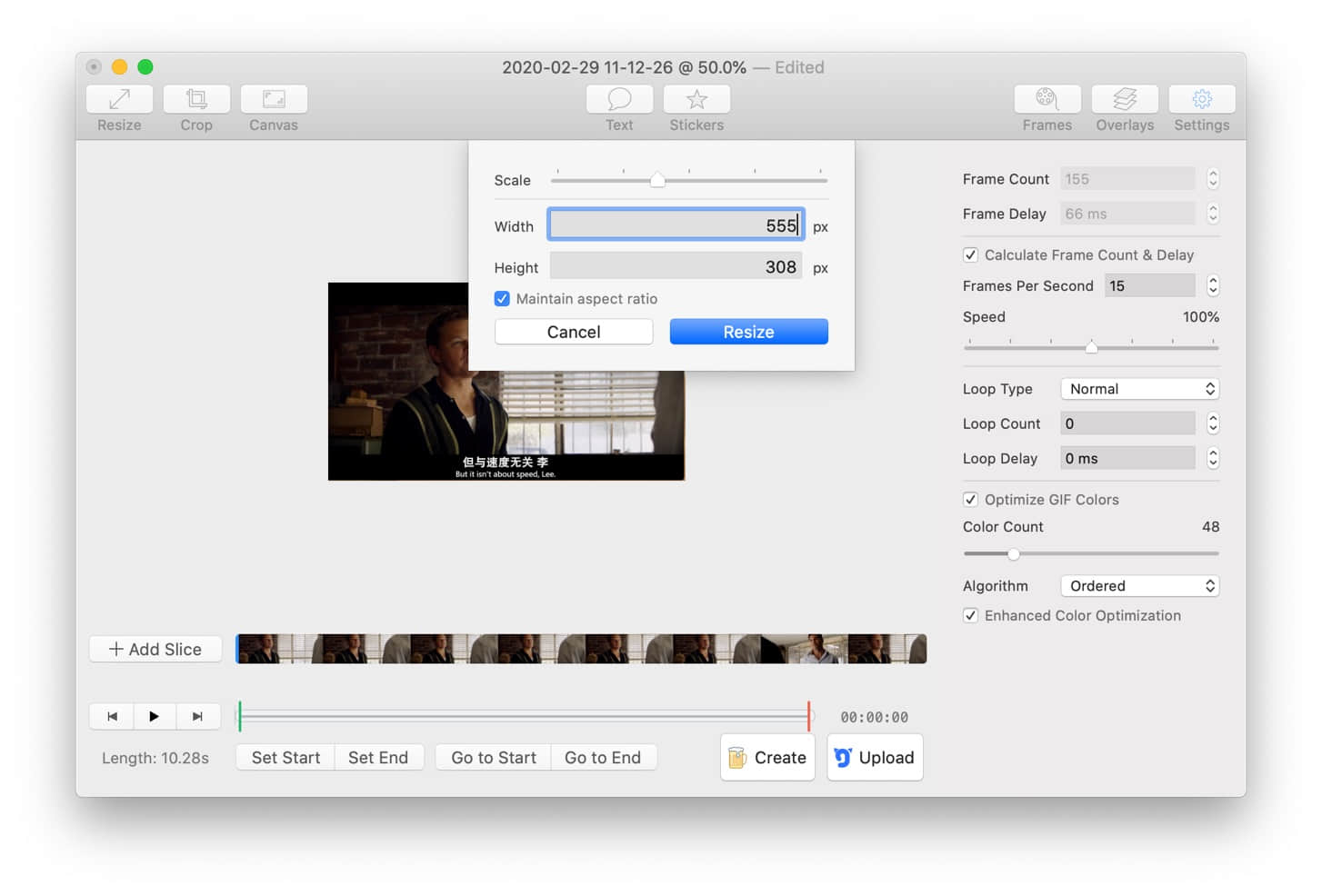Viewport: 1322px width, 896px height.
Task: Click the Loop Delay field
Action: point(1127,458)
